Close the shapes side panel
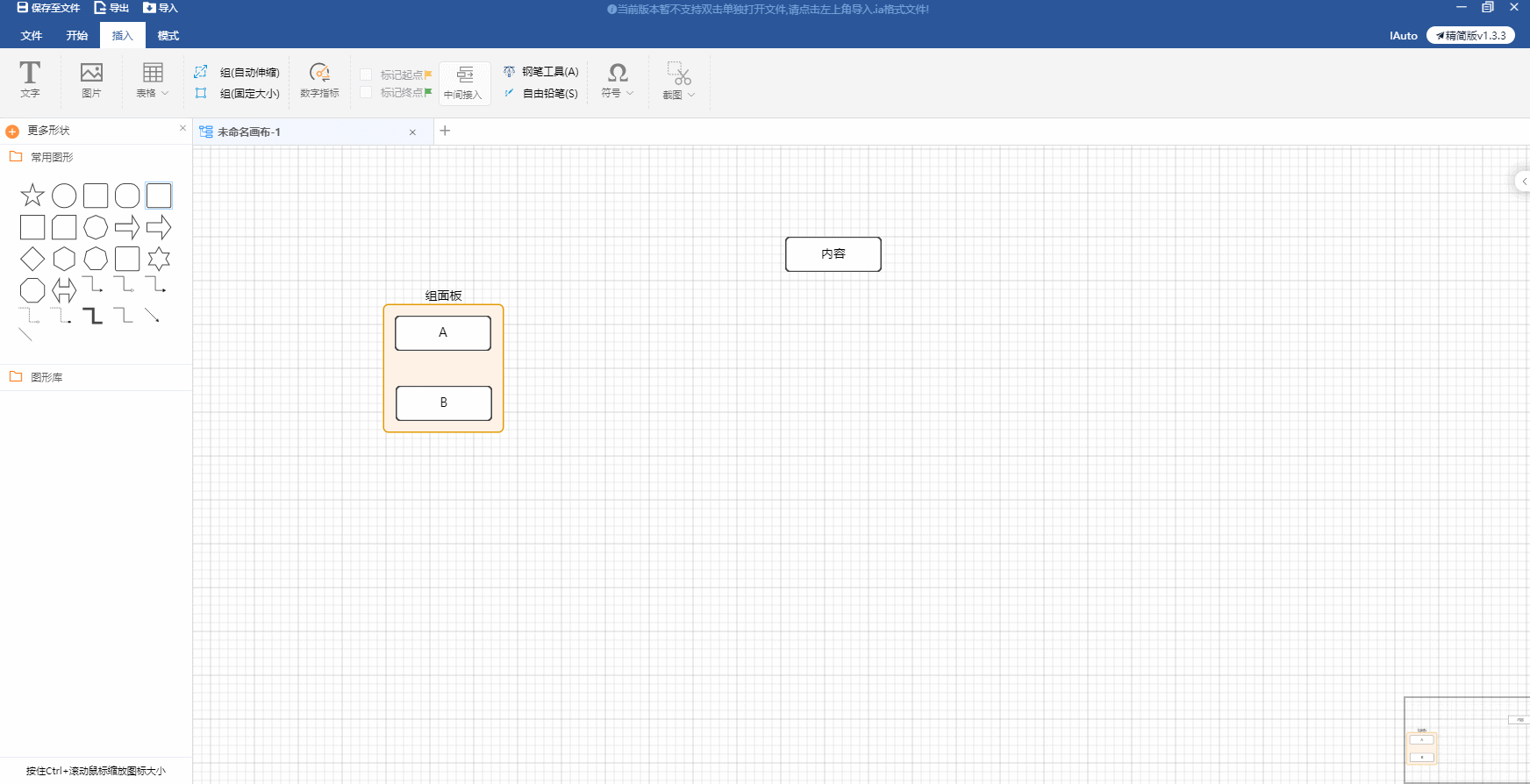 tap(182, 128)
